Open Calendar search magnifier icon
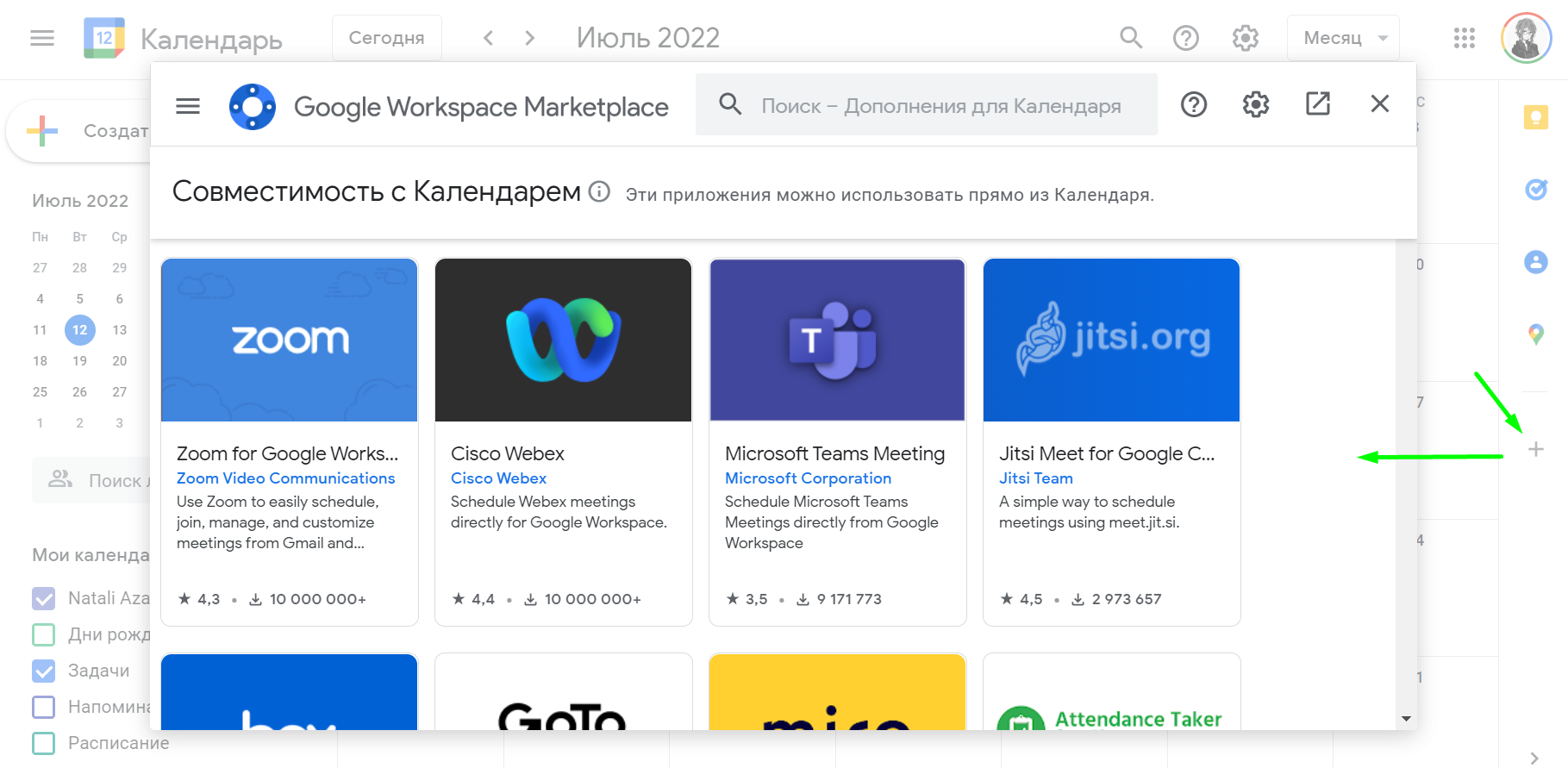 1131,38
